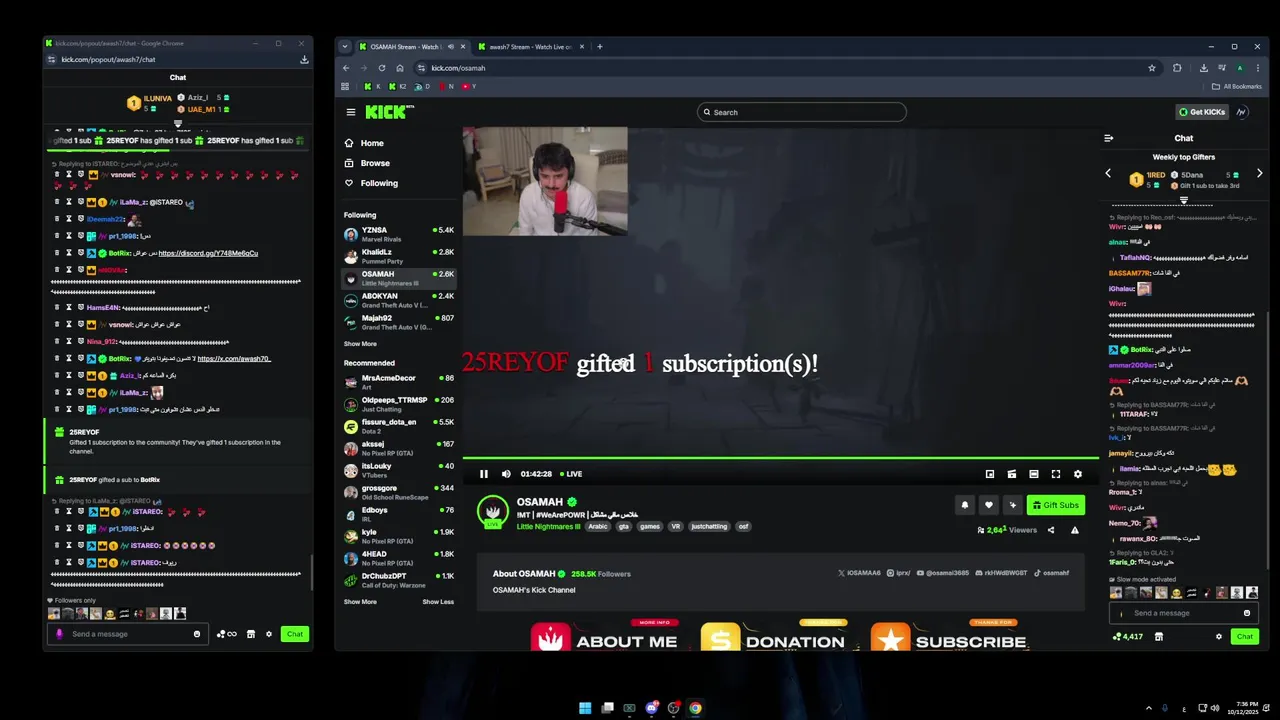This screenshot has height=720, width=1280.
Task: Open the Chrome extensions puzzle icon
Action: (x=1177, y=68)
